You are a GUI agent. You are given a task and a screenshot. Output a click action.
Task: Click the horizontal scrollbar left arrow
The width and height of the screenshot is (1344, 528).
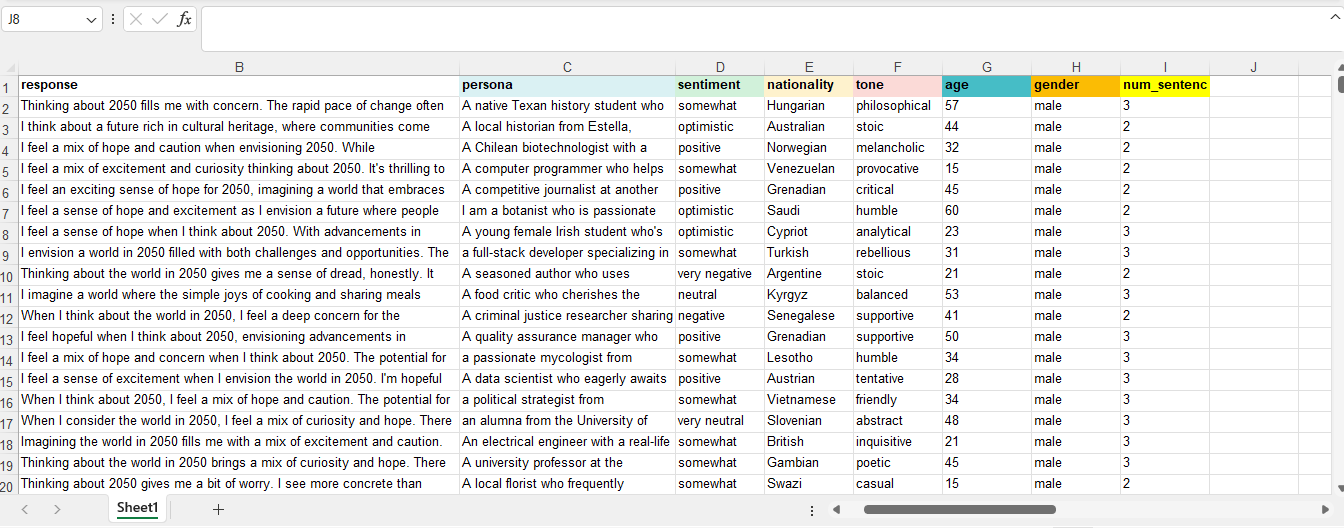837,509
